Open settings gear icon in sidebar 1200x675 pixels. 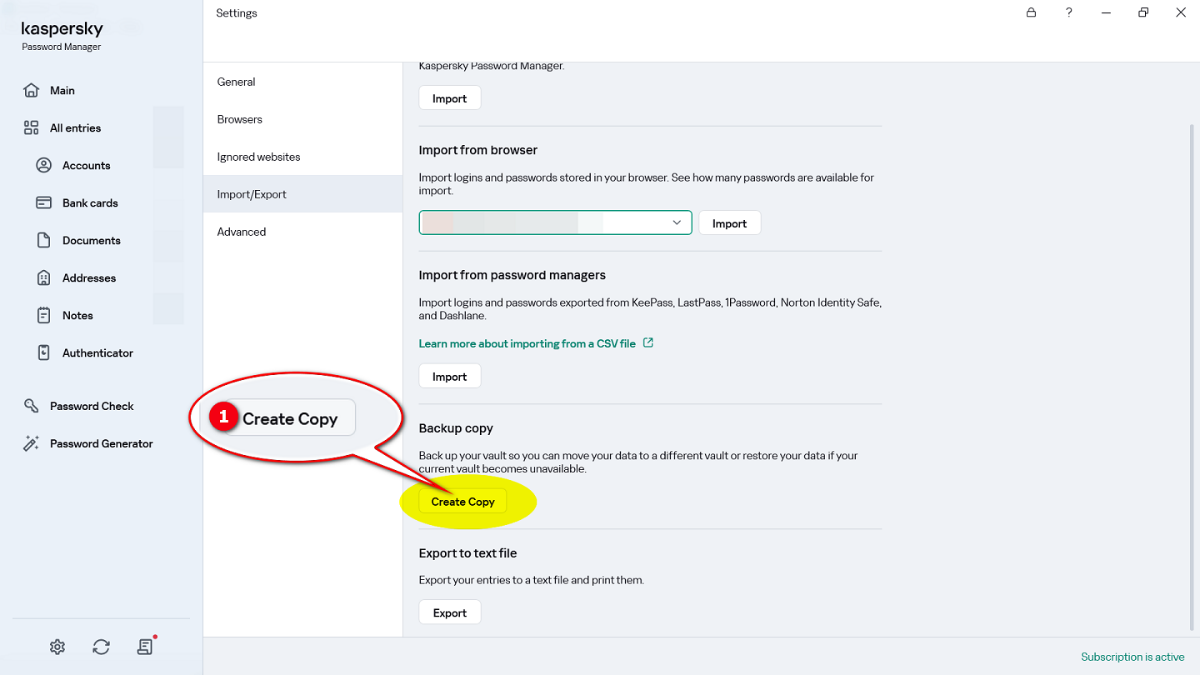click(x=57, y=647)
